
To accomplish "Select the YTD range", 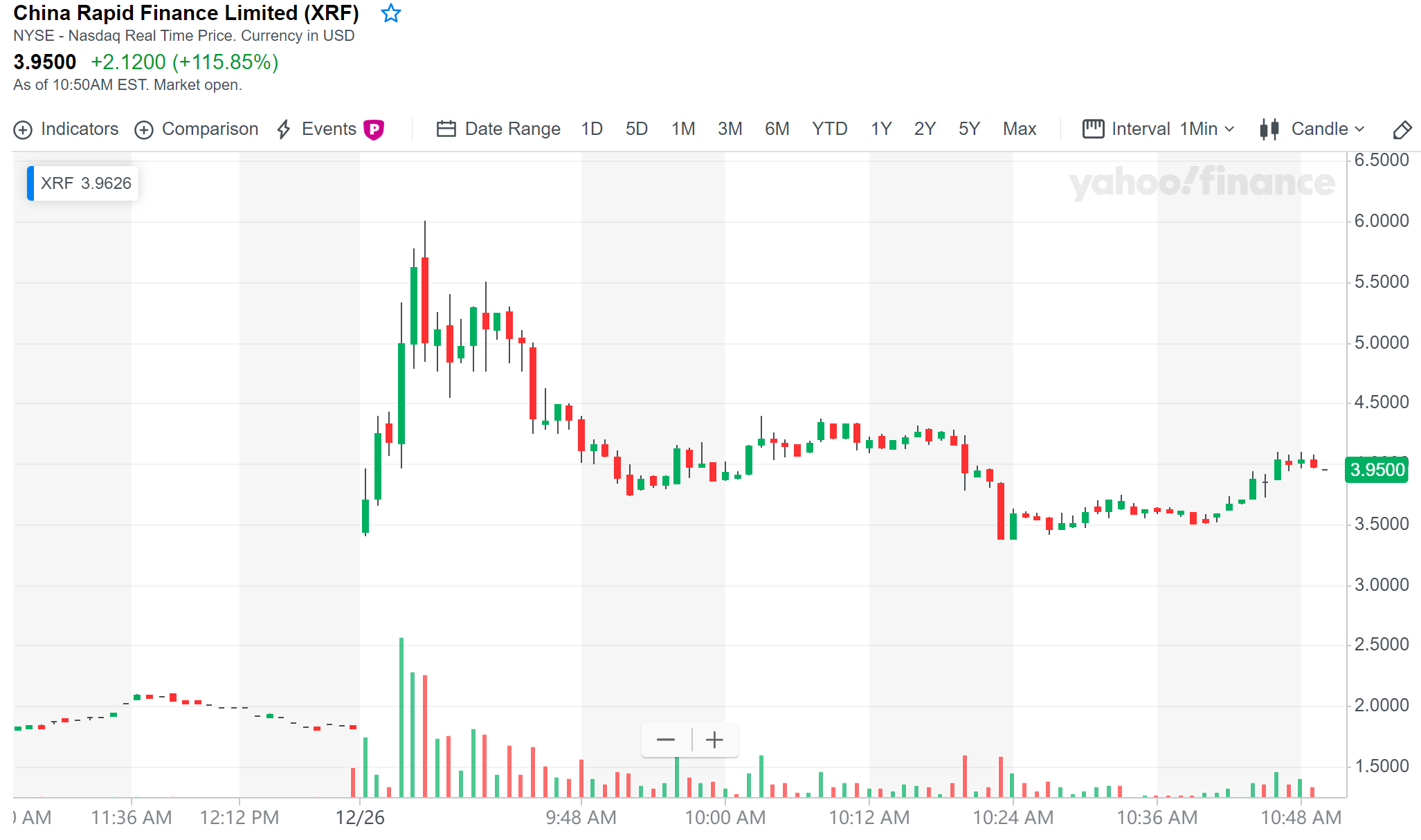I will [829, 129].
